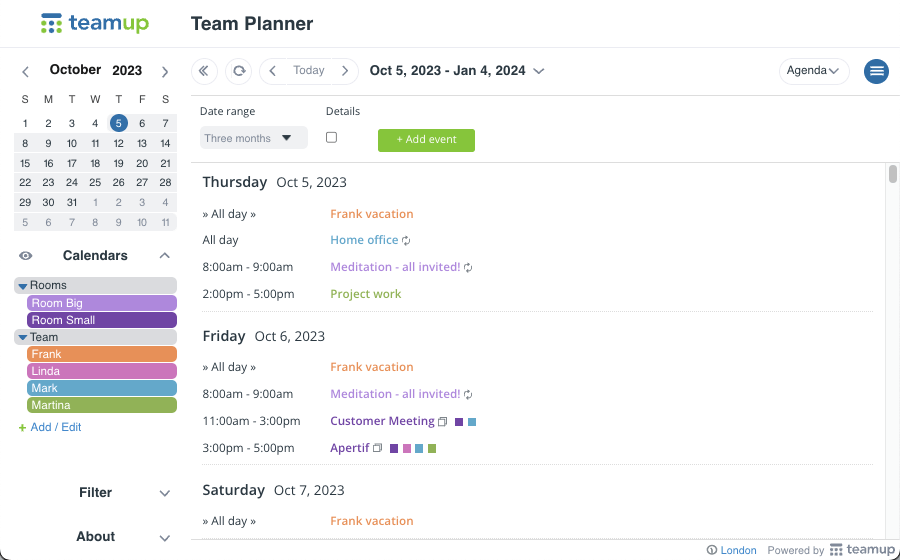
Task: Click the Add event button
Action: coord(426,140)
